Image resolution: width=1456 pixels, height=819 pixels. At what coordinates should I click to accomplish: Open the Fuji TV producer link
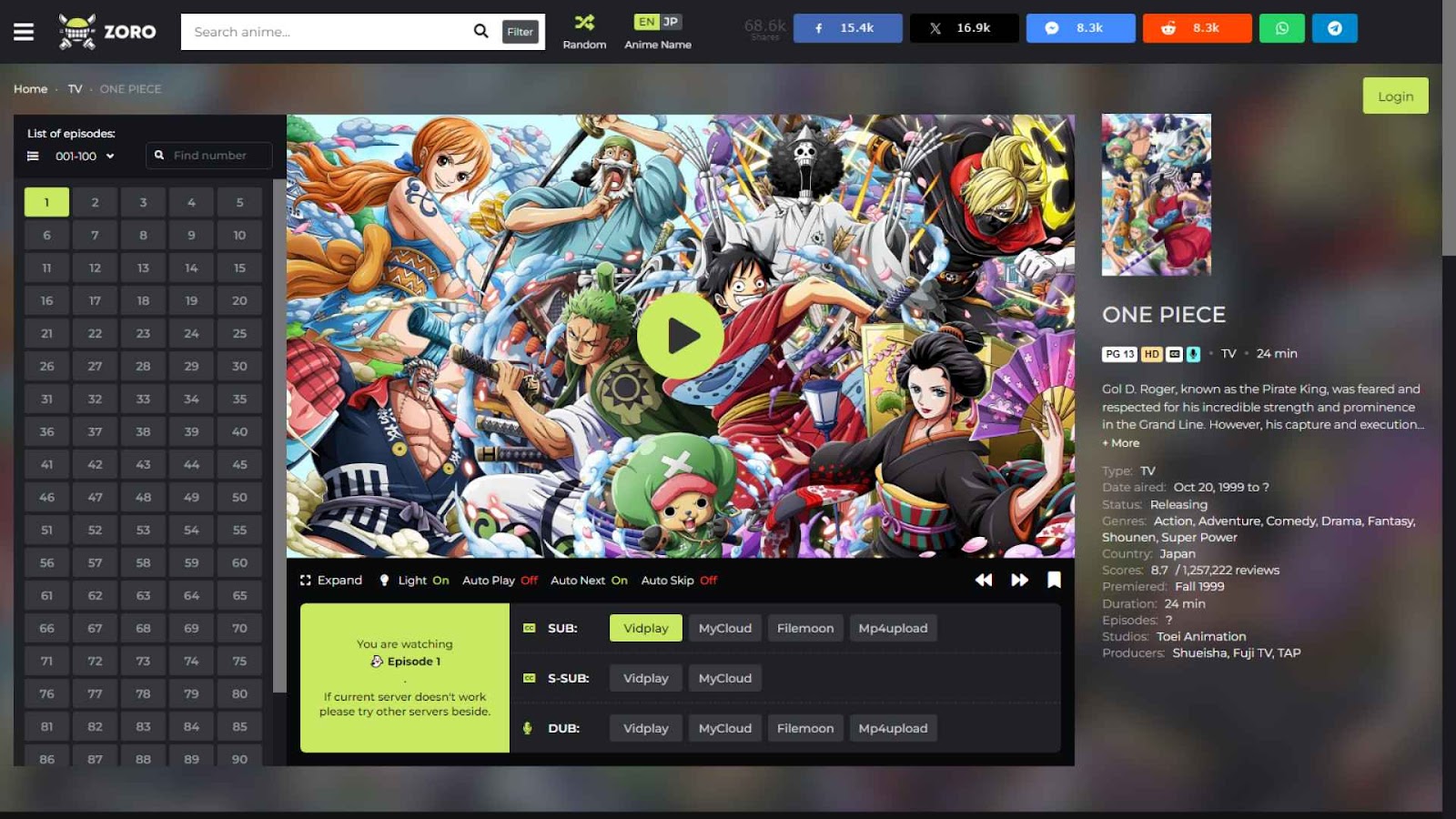[1253, 652]
